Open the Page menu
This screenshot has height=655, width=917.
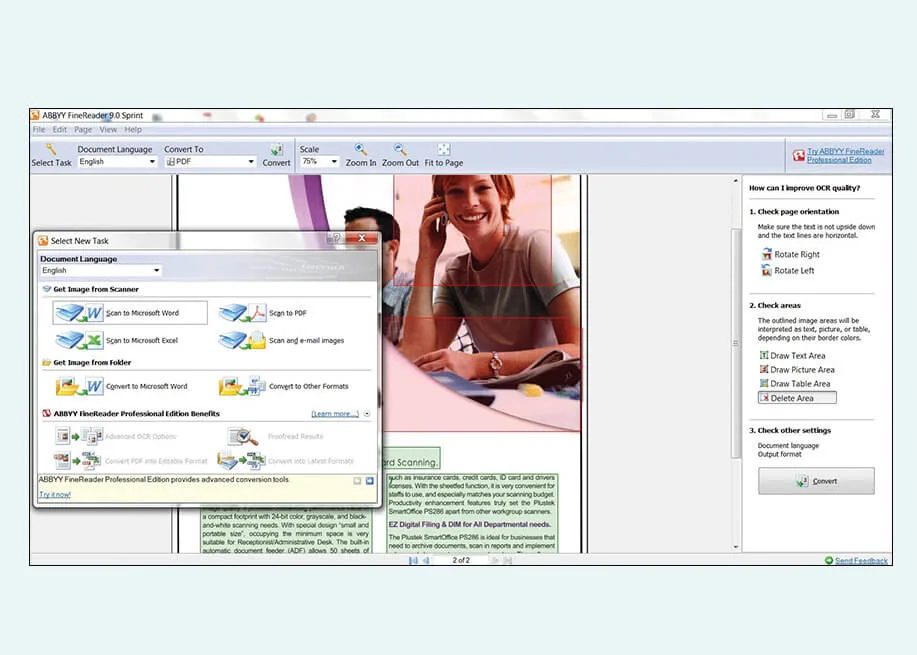(x=83, y=129)
